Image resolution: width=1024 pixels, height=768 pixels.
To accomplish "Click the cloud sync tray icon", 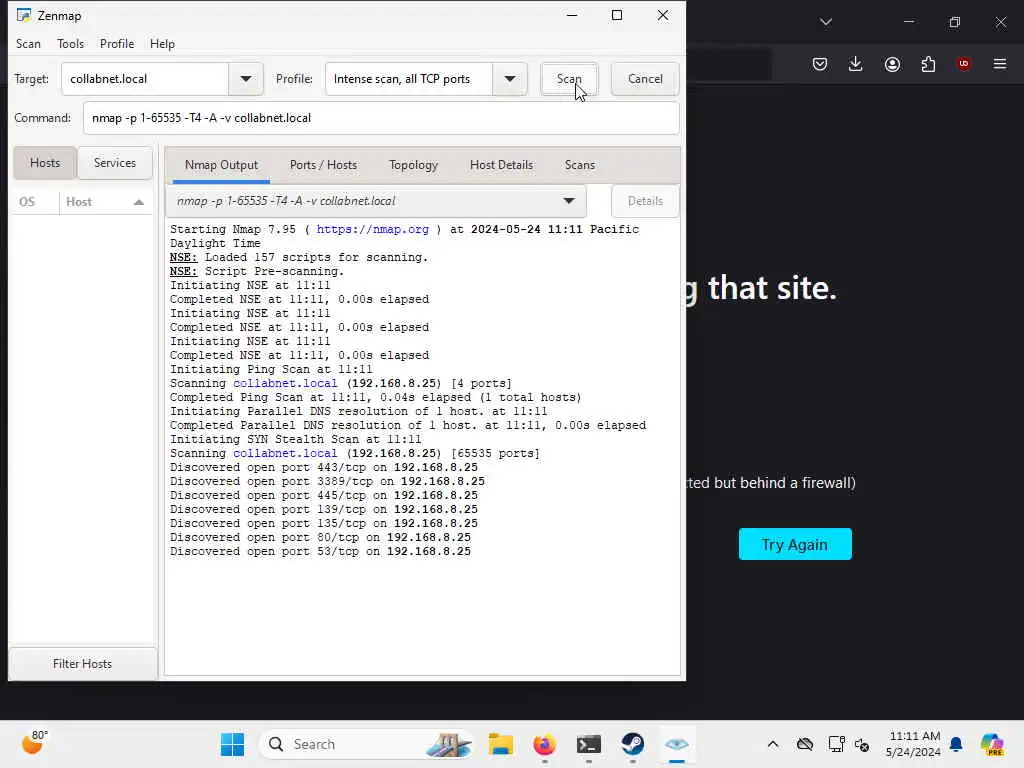I will tap(805, 744).
